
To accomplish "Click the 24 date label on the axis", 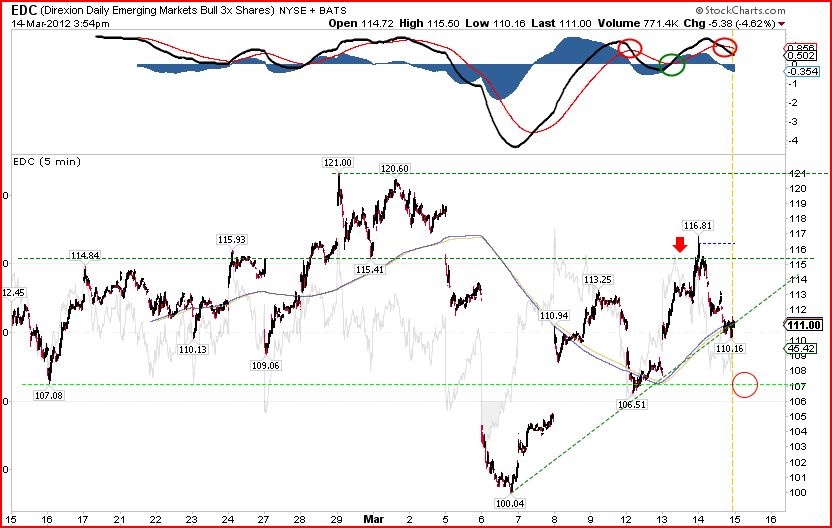I will pos(228,519).
